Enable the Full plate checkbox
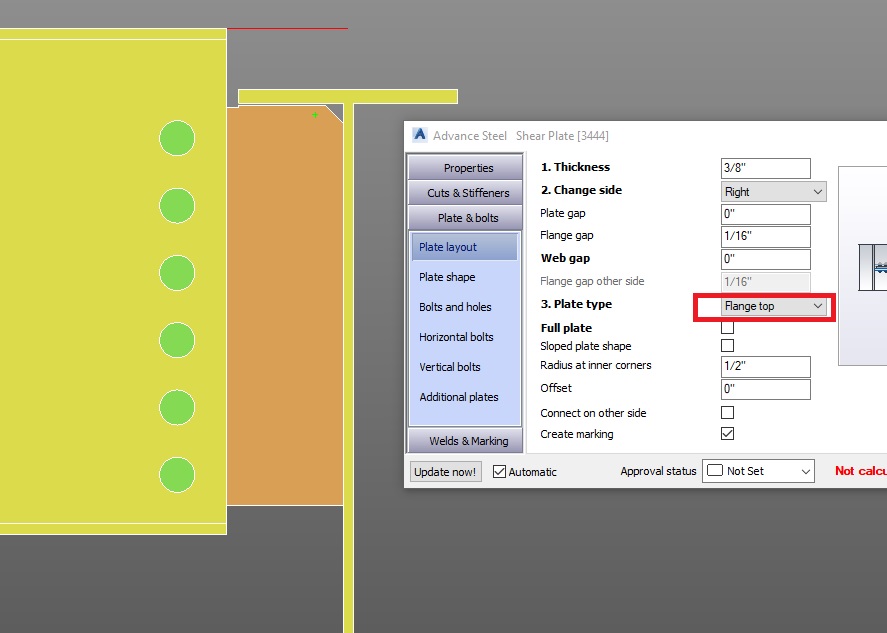 [727, 327]
